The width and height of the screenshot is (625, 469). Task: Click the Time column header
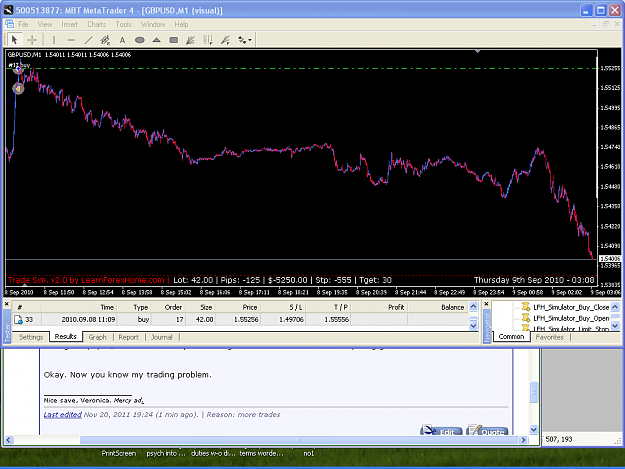[79, 307]
